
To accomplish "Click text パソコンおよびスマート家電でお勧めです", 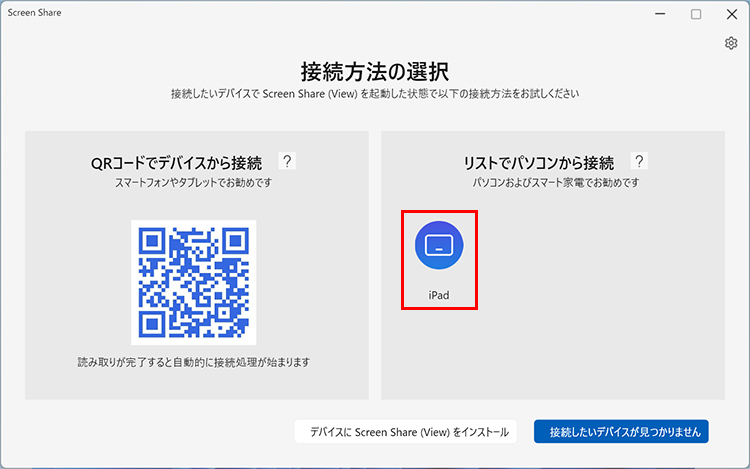I will (556, 183).
